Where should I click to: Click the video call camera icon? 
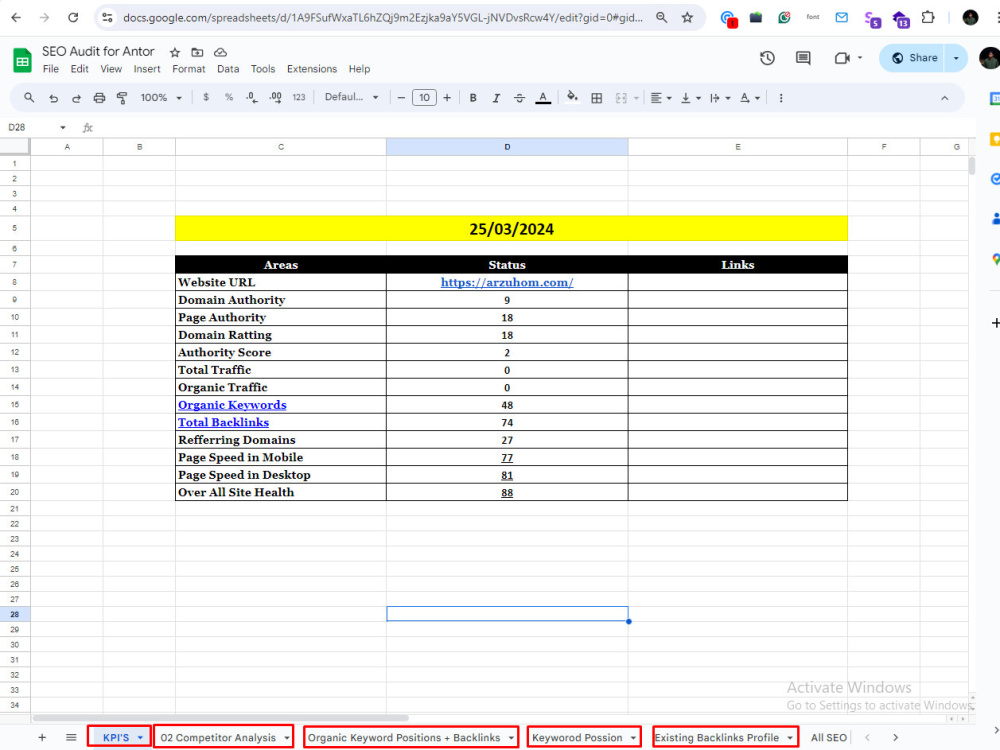pos(842,58)
